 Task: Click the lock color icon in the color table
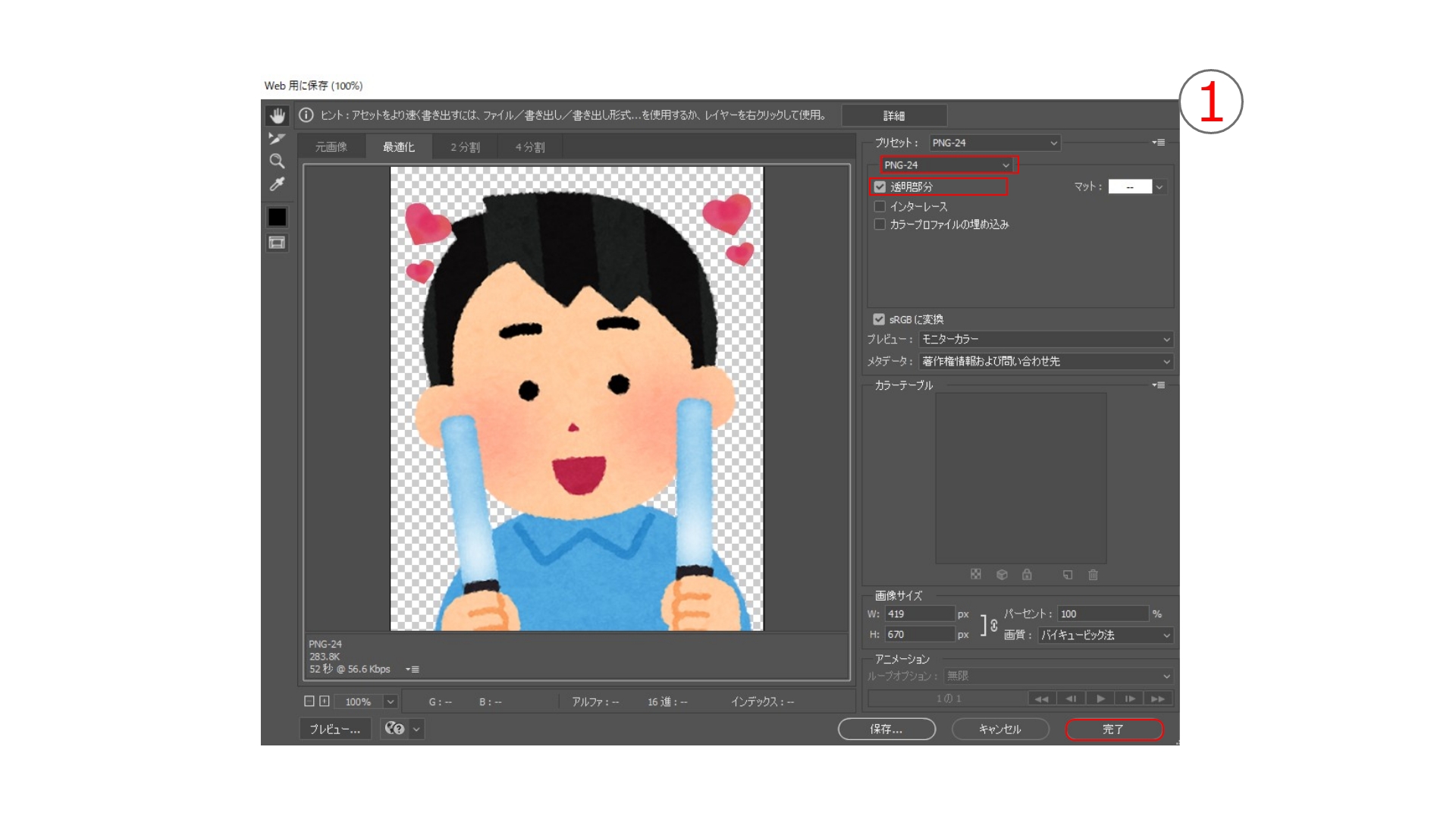pos(1028,575)
